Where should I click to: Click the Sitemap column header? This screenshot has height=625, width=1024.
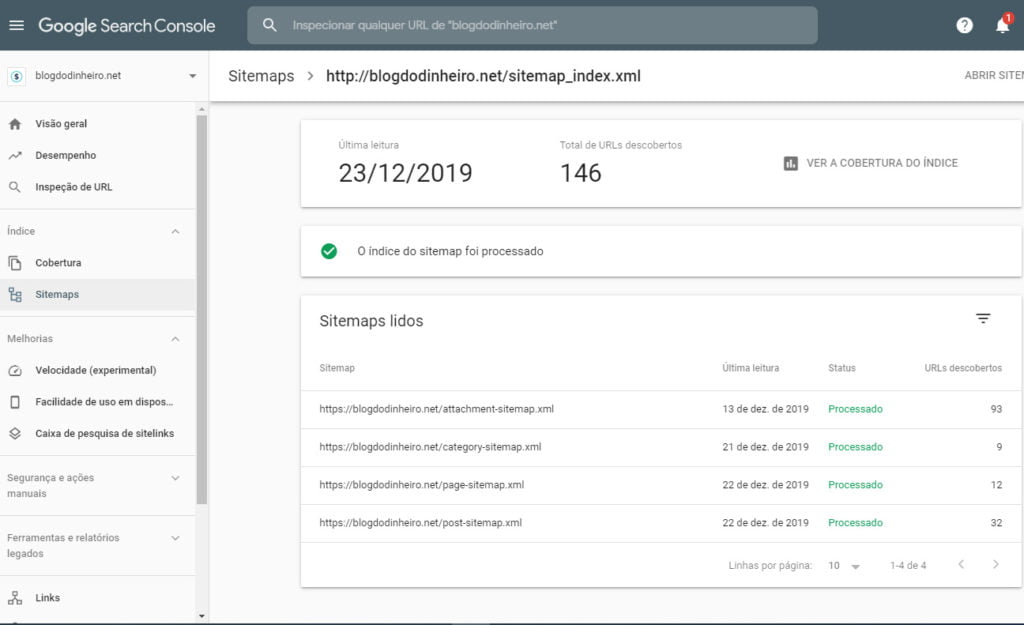point(337,368)
